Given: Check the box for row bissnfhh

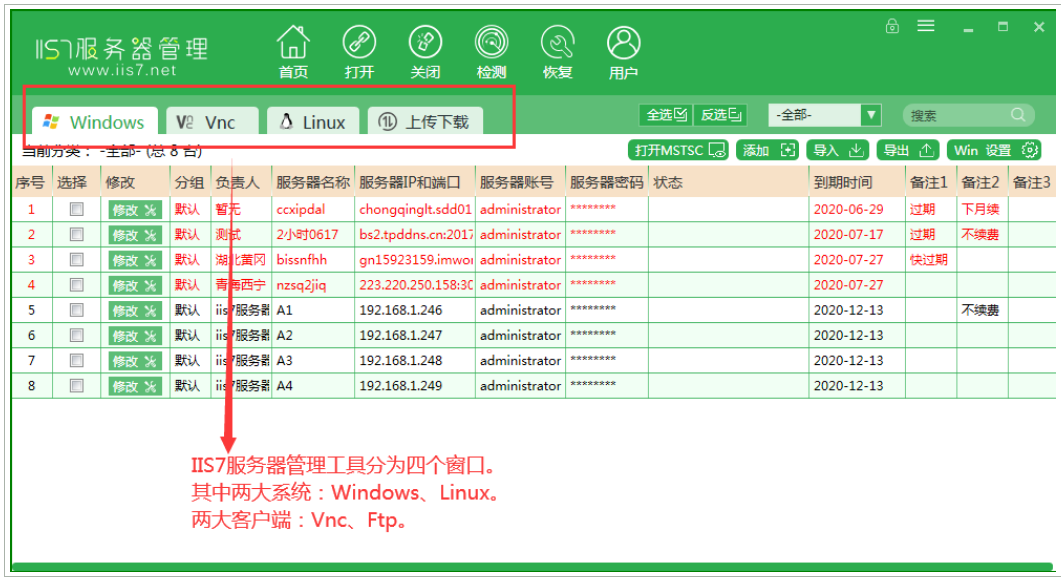Looking at the screenshot, I should [76, 260].
